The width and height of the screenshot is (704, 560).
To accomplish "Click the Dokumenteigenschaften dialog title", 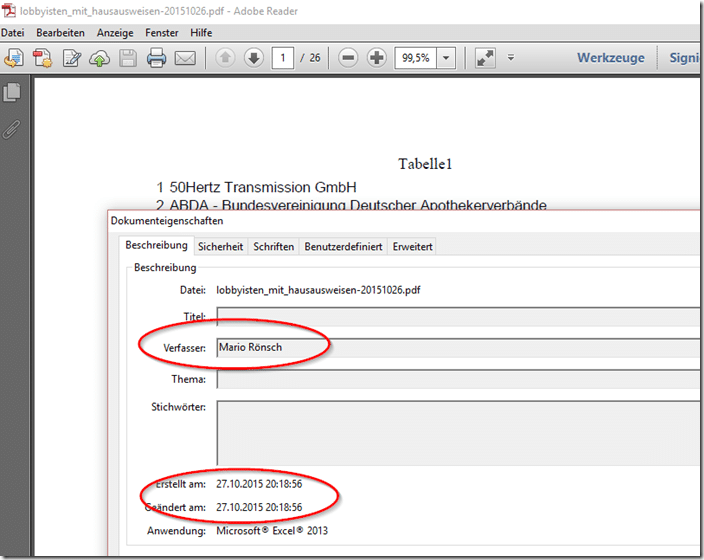I will 167,221.
